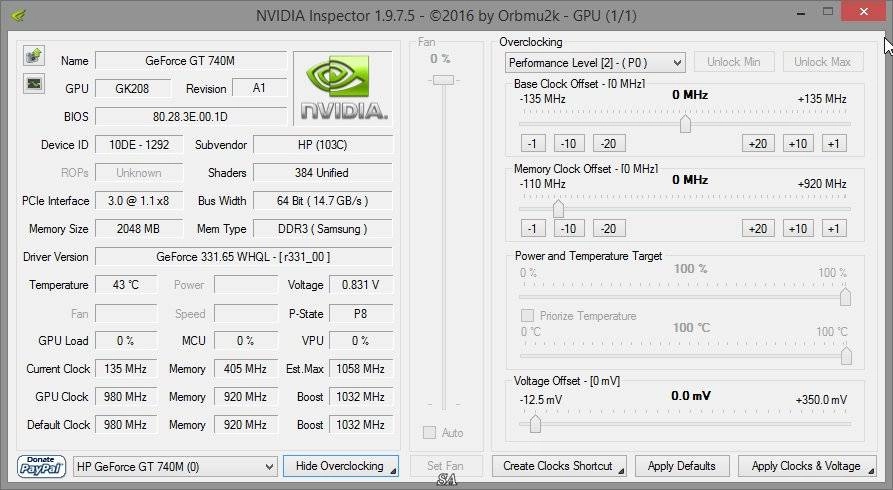Click the app icon in the title bar
Viewport: 893px width, 490px height.
(x=18, y=15)
